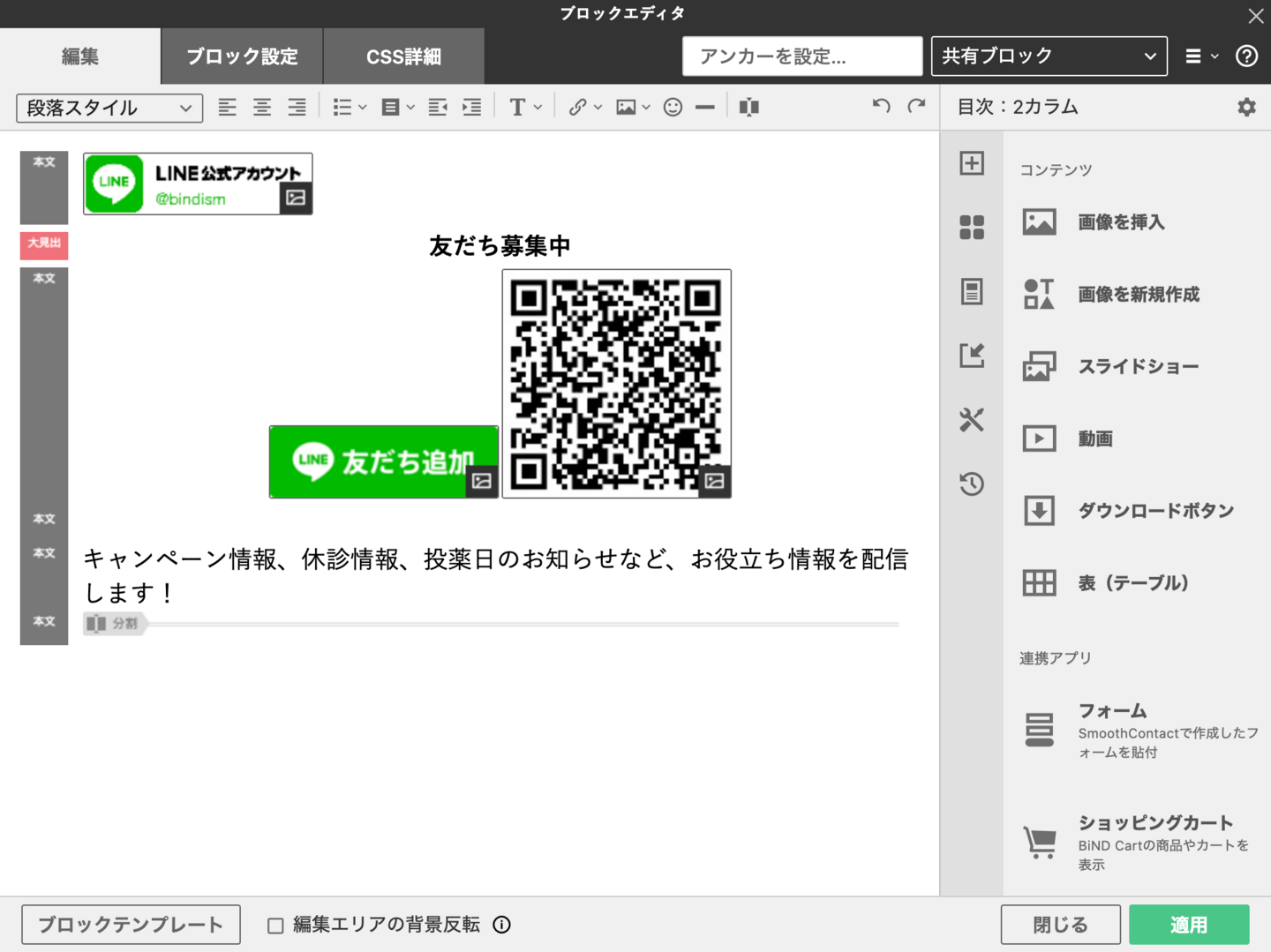1271x952 pixels.
Task: Center-align text in toolbar
Action: [x=262, y=108]
